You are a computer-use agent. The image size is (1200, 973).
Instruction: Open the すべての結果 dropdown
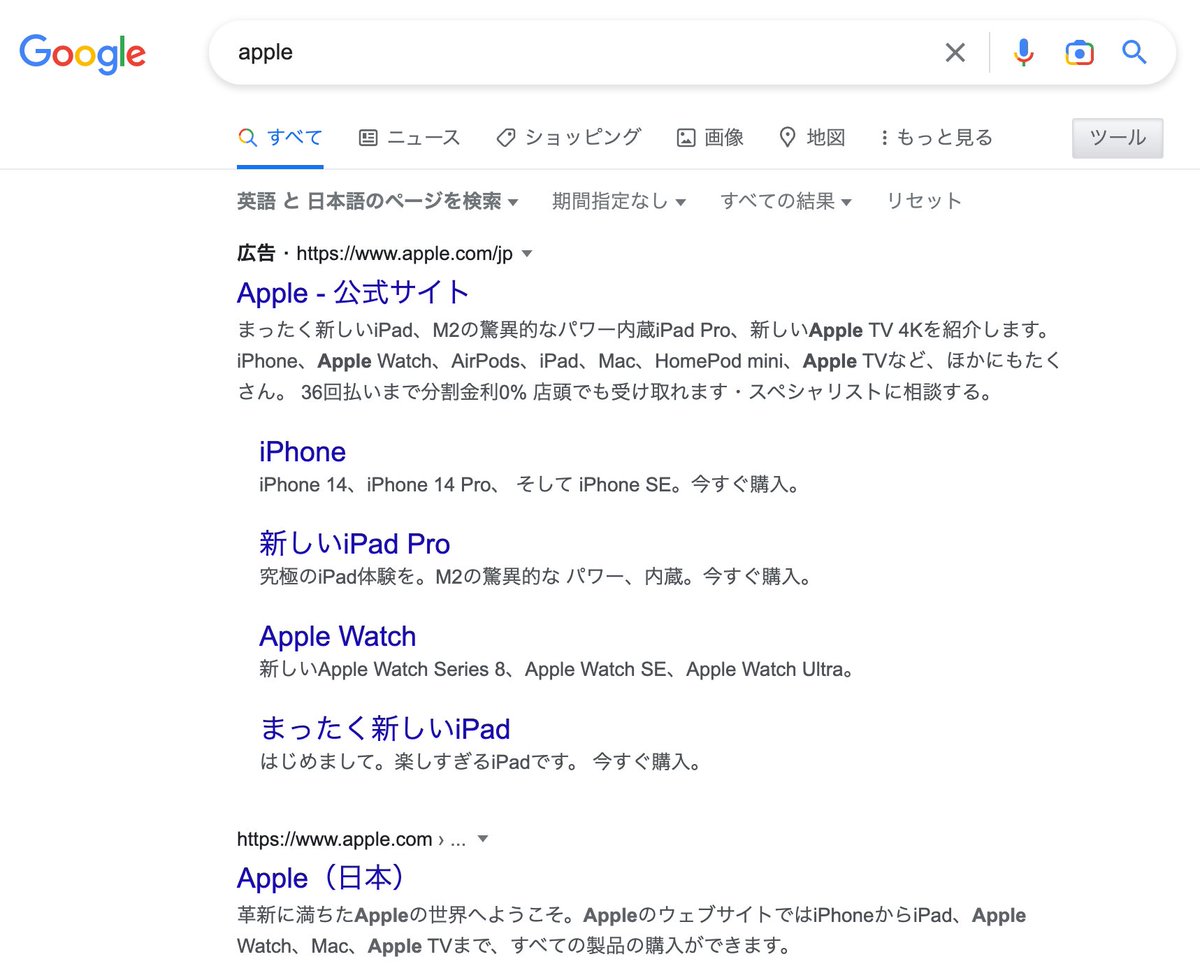[x=786, y=201]
